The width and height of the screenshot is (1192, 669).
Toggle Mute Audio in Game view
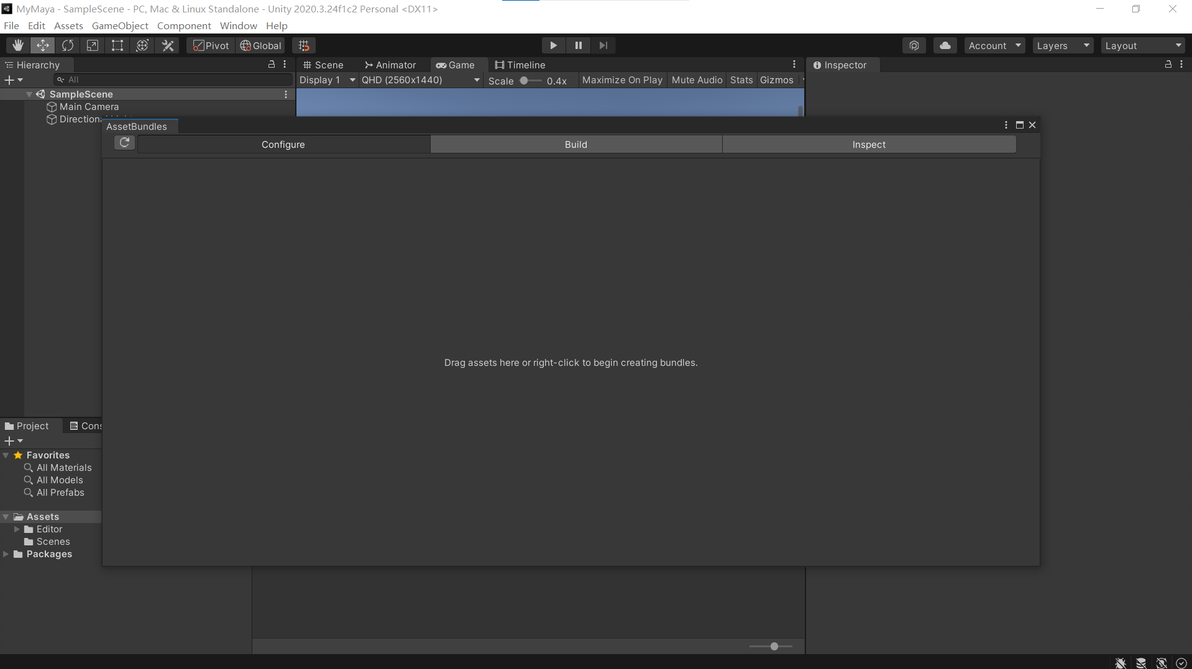click(696, 80)
